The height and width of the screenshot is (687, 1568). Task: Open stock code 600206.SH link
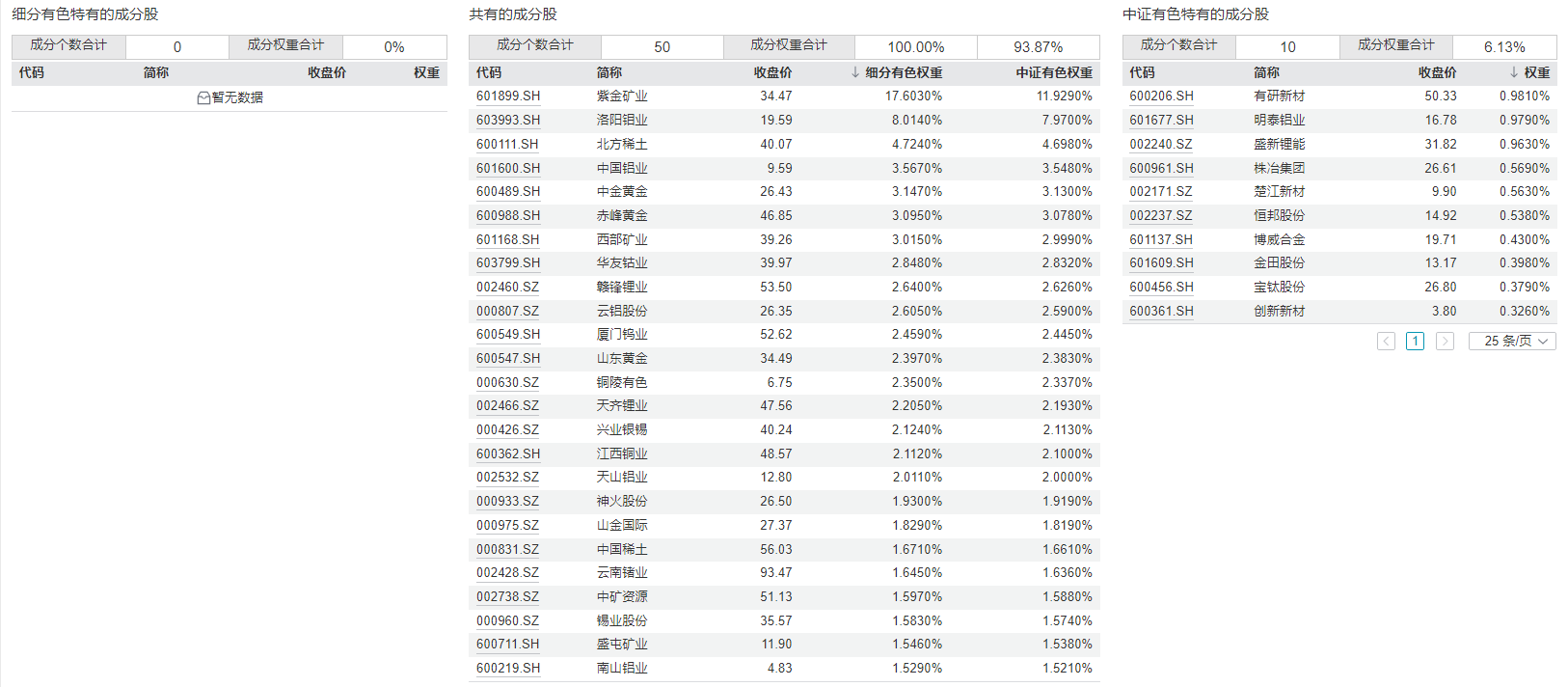[x=1161, y=96]
